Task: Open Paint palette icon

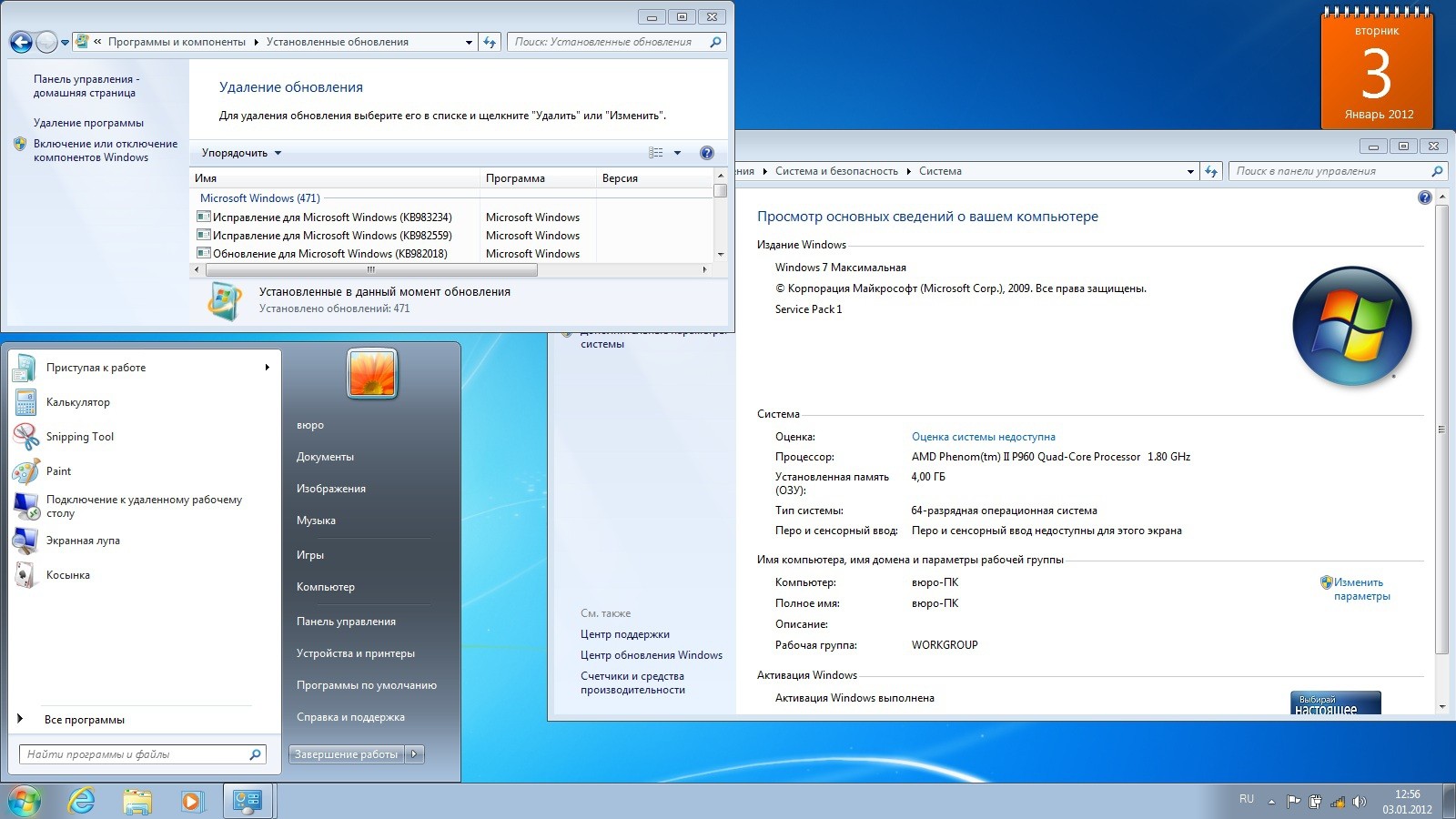Action: [25, 471]
